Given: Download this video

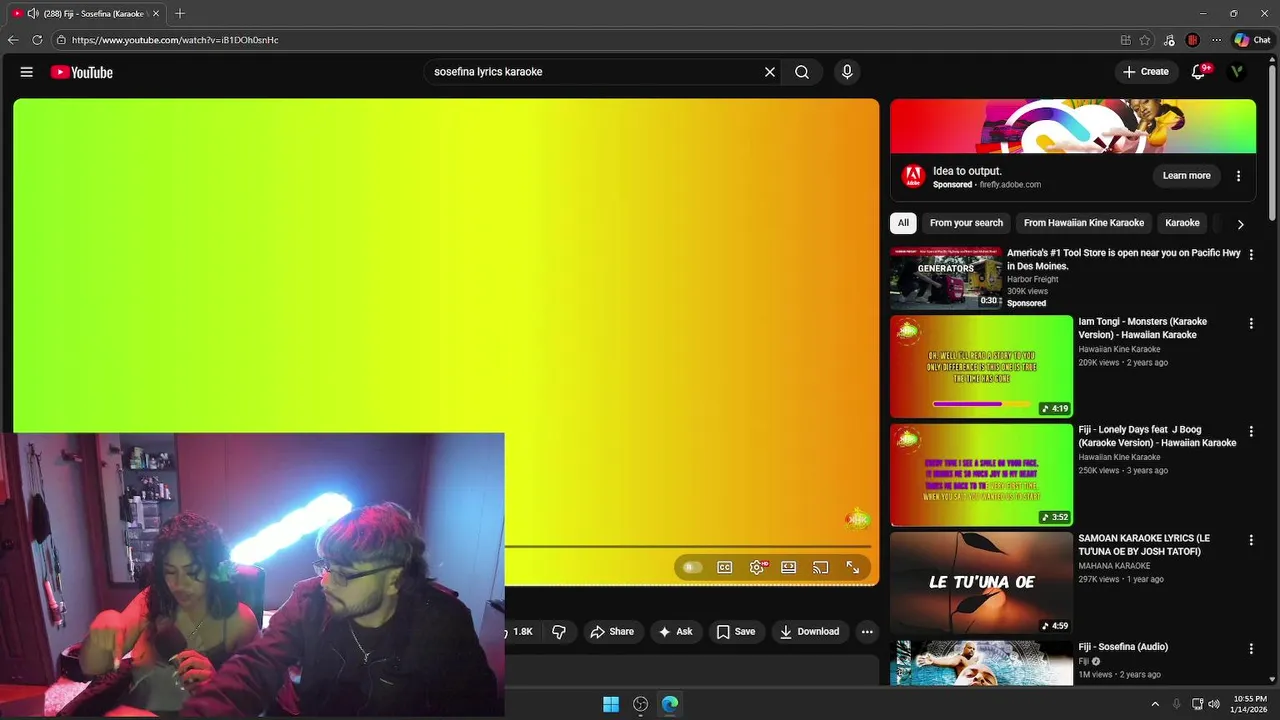Looking at the screenshot, I should [x=810, y=632].
